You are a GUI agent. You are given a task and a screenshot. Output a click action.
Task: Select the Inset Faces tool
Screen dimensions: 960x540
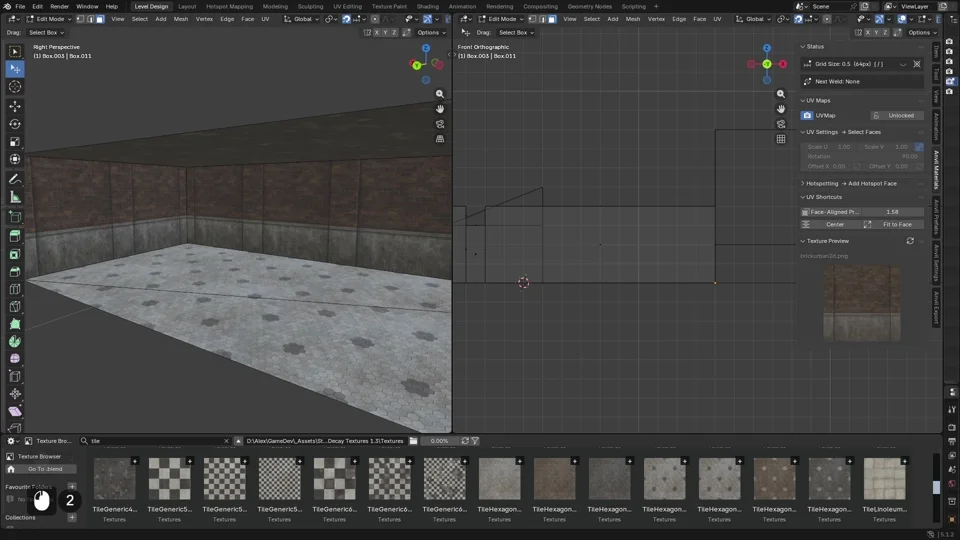15,254
